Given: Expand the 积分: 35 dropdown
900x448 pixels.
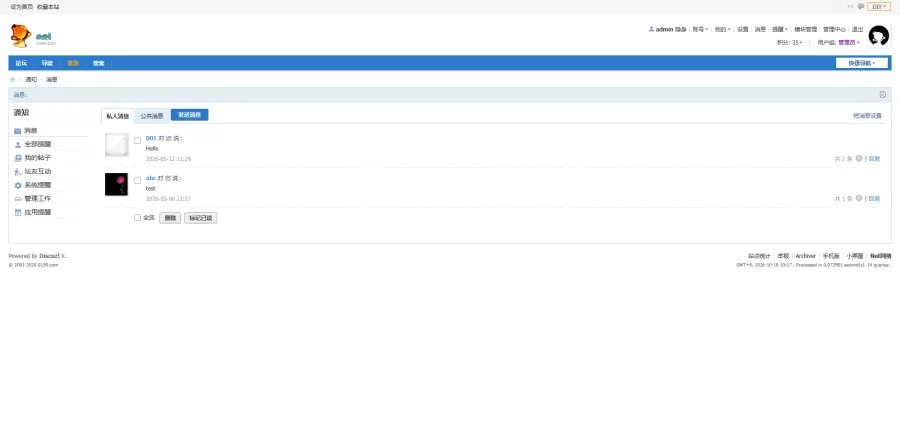Looking at the screenshot, I should 790,42.
